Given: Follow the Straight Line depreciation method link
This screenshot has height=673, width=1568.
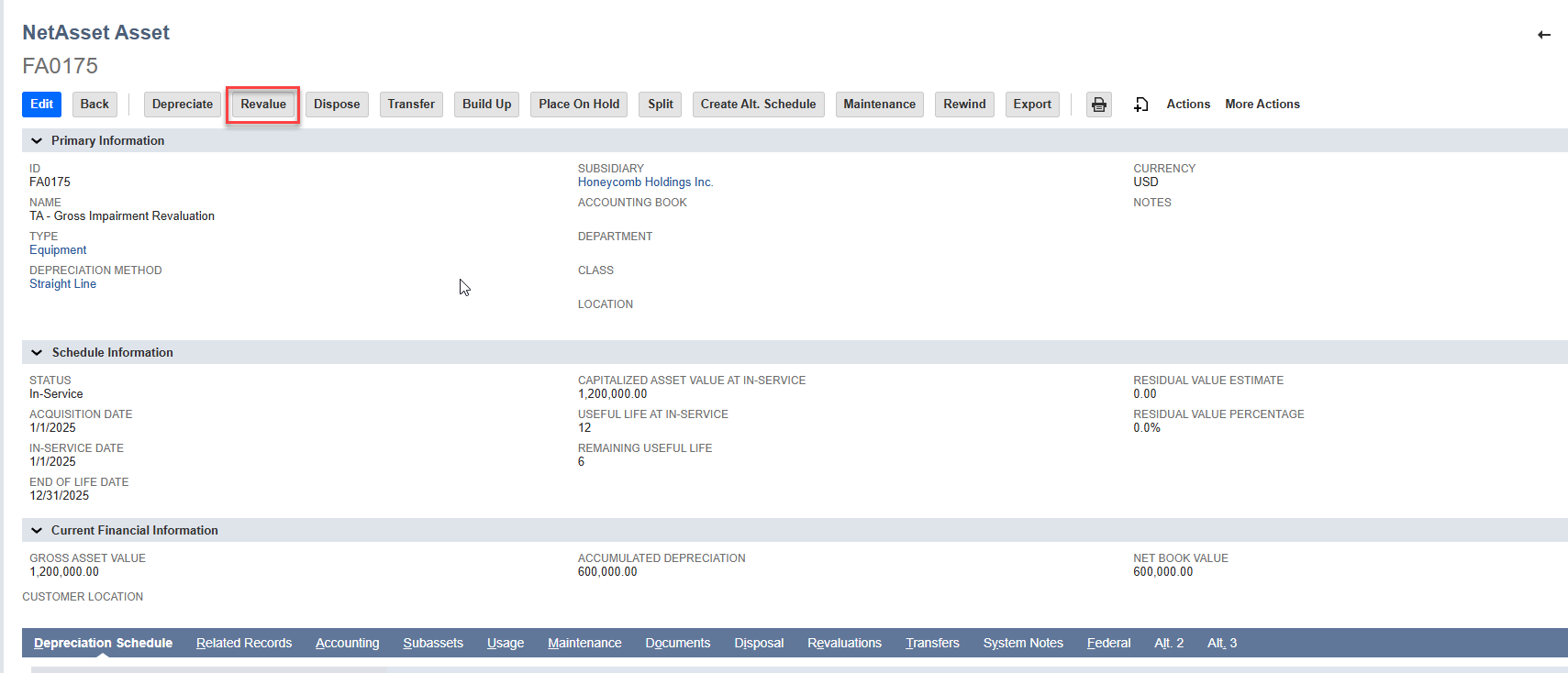Looking at the screenshot, I should coord(62,284).
